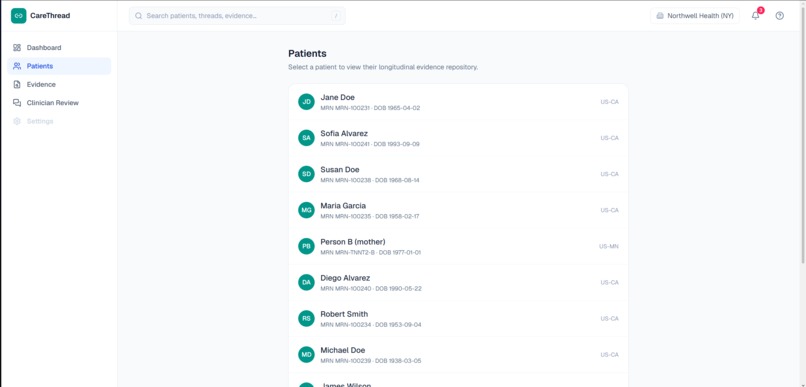Open Diego Alvarez patient record

[x=458, y=282]
